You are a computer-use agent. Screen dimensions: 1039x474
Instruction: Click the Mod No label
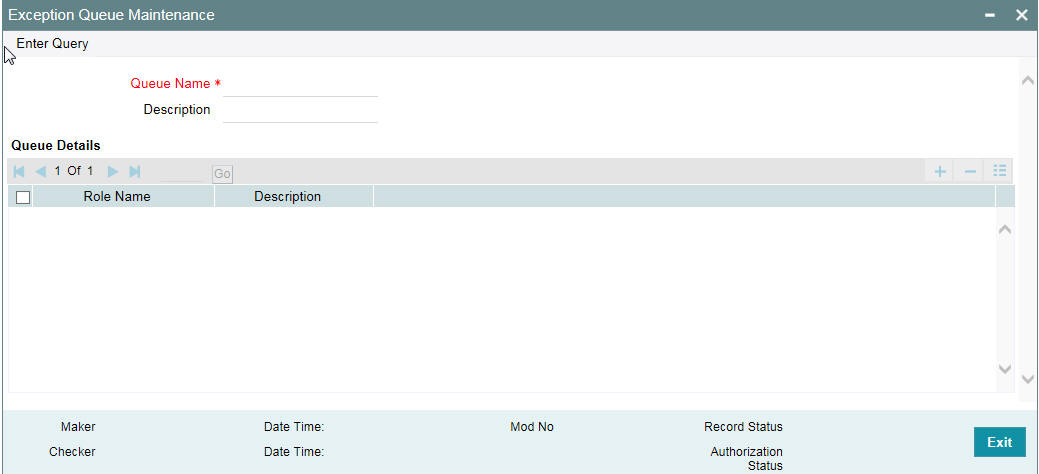(532, 427)
